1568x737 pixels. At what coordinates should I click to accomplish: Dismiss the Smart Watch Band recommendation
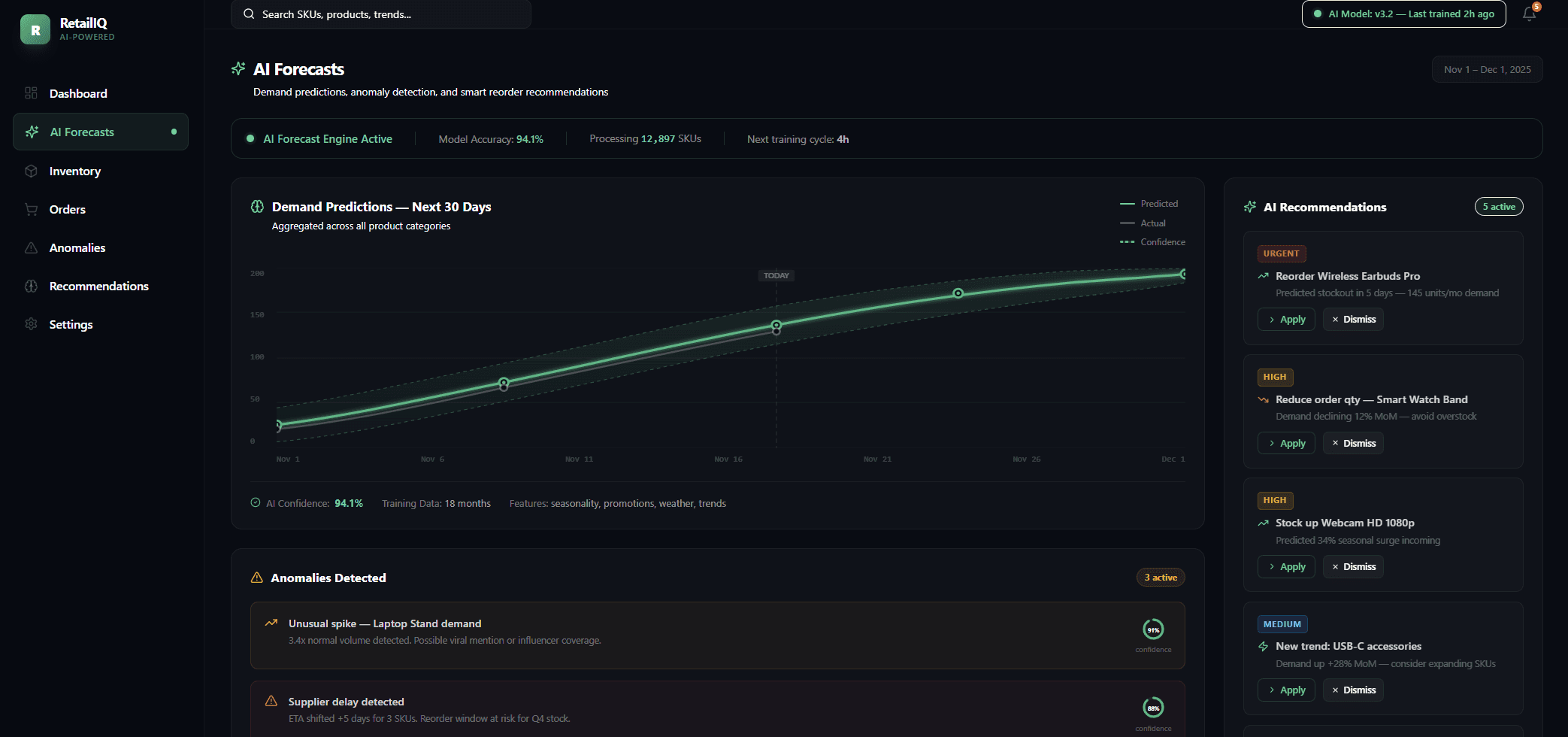click(1353, 443)
